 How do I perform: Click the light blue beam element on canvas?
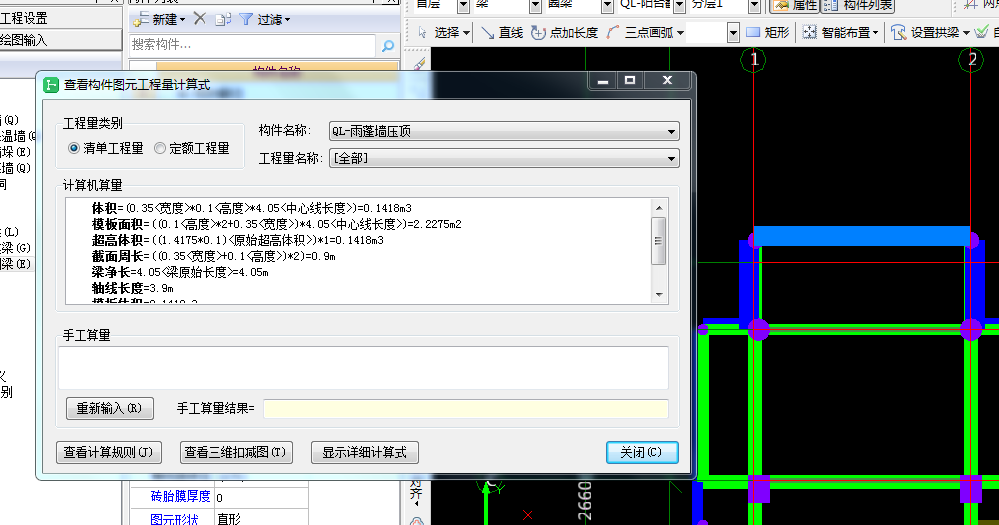tap(861, 236)
